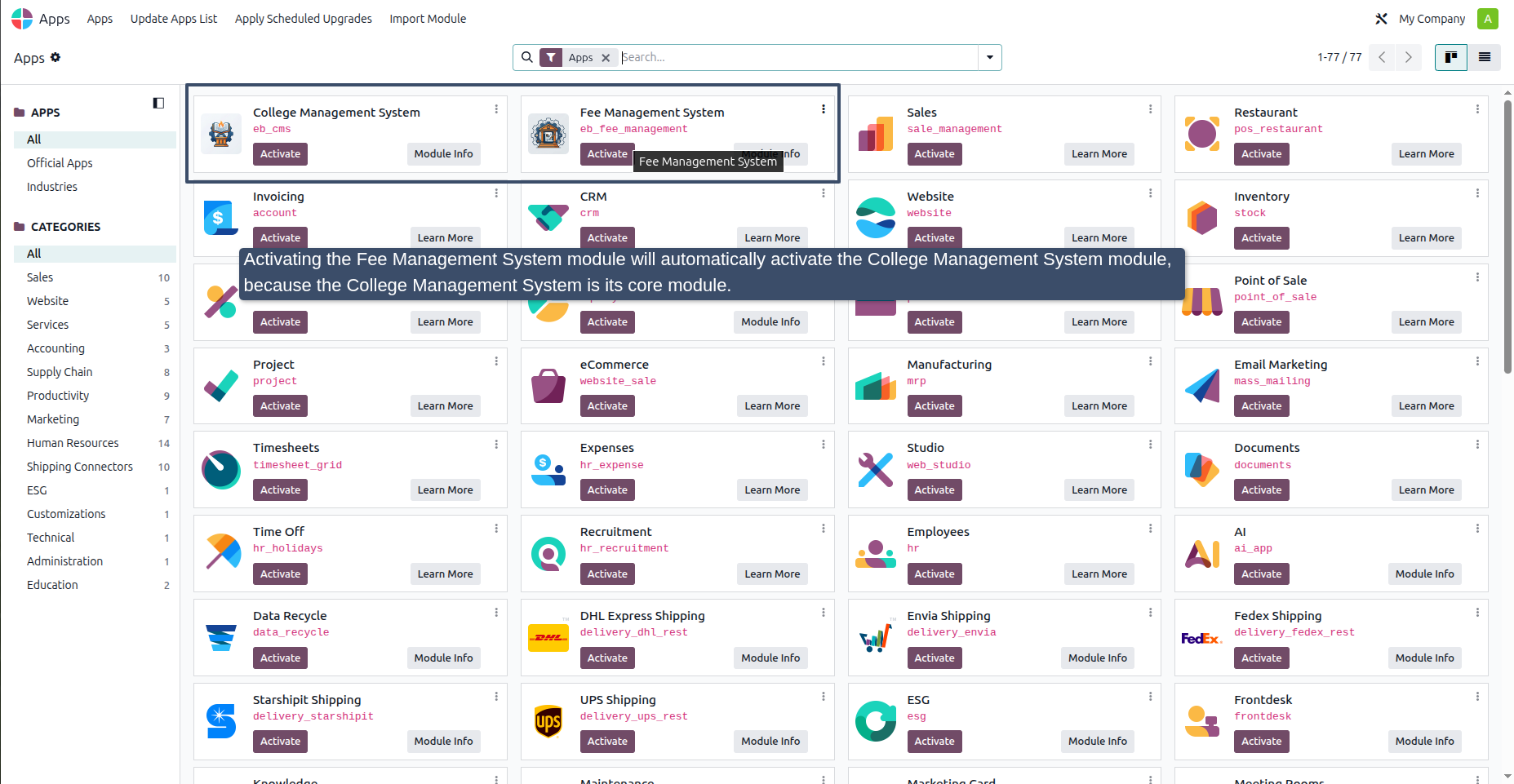Click the Odoo Apps home logo
This screenshot has height=784, width=1514.
click(x=22, y=19)
